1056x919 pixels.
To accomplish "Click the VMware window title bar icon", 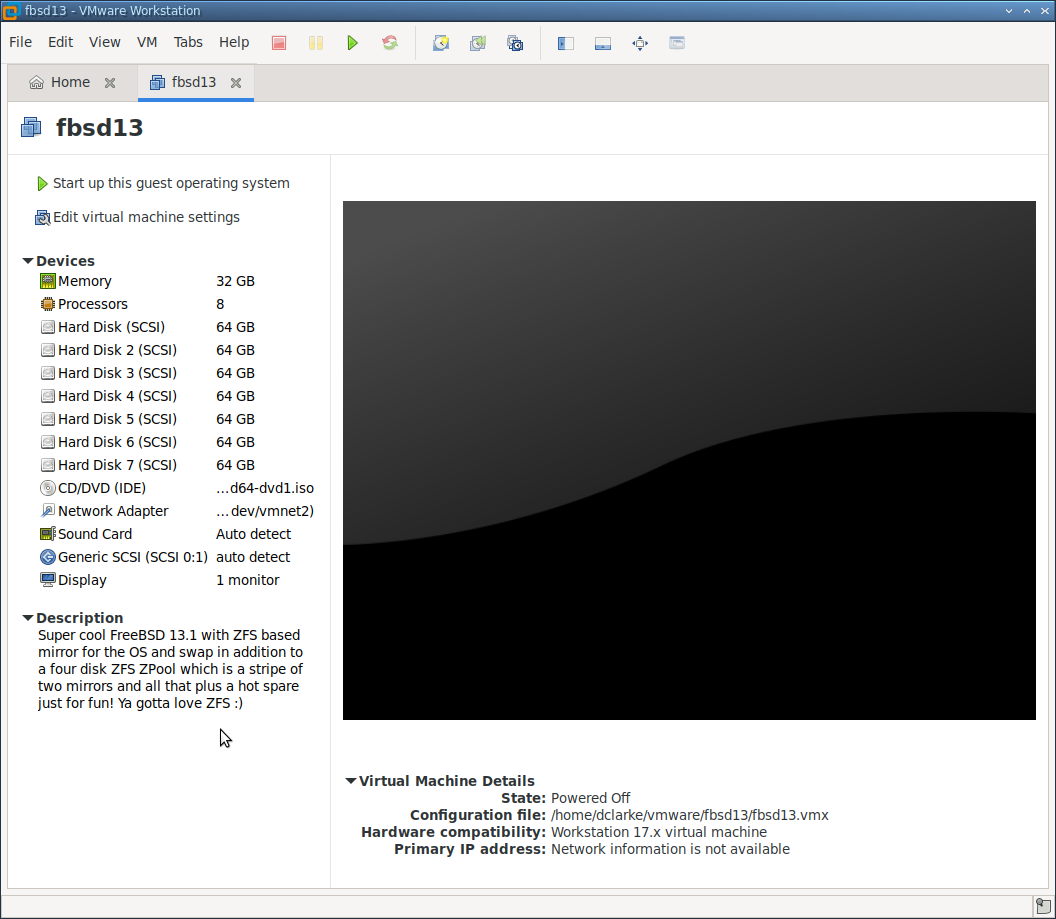I will pos(10,11).
